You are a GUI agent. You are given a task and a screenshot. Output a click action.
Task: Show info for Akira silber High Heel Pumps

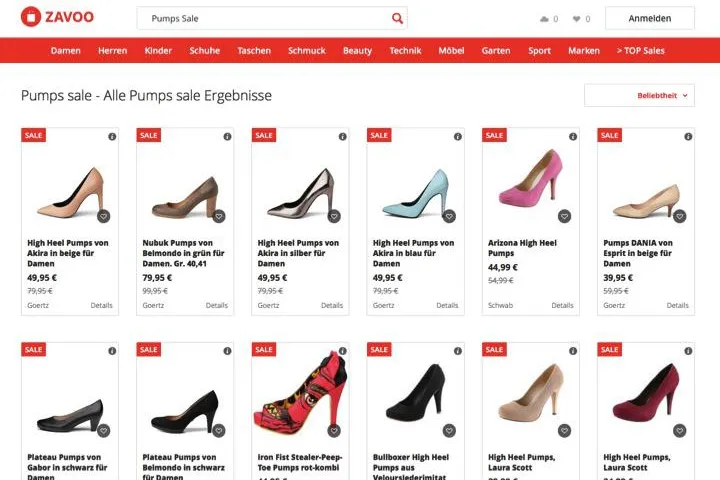click(343, 136)
